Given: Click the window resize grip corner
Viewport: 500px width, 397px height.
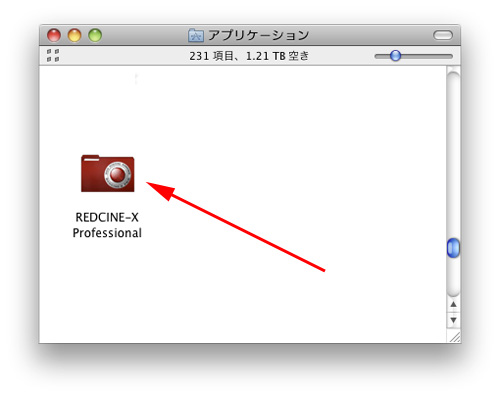Looking at the screenshot, I should pos(454,337).
